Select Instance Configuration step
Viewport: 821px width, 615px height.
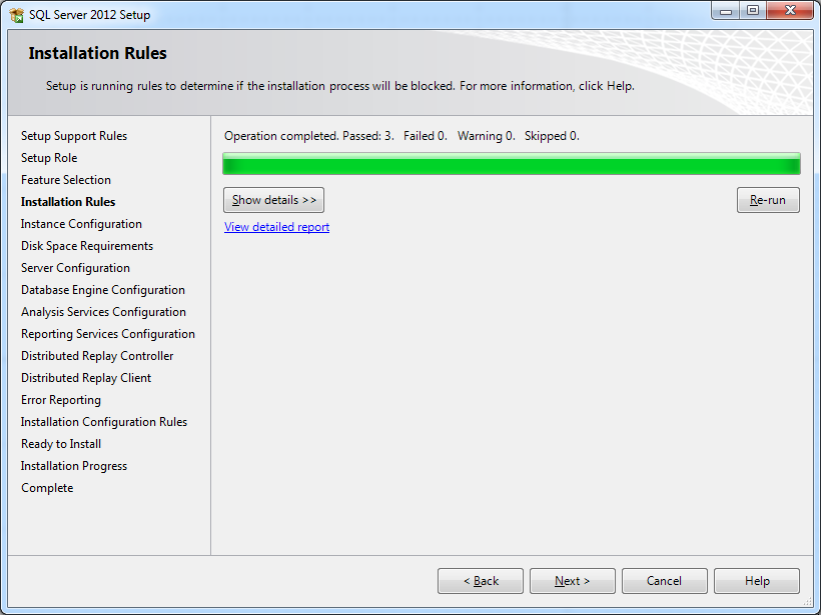(x=81, y=224)
